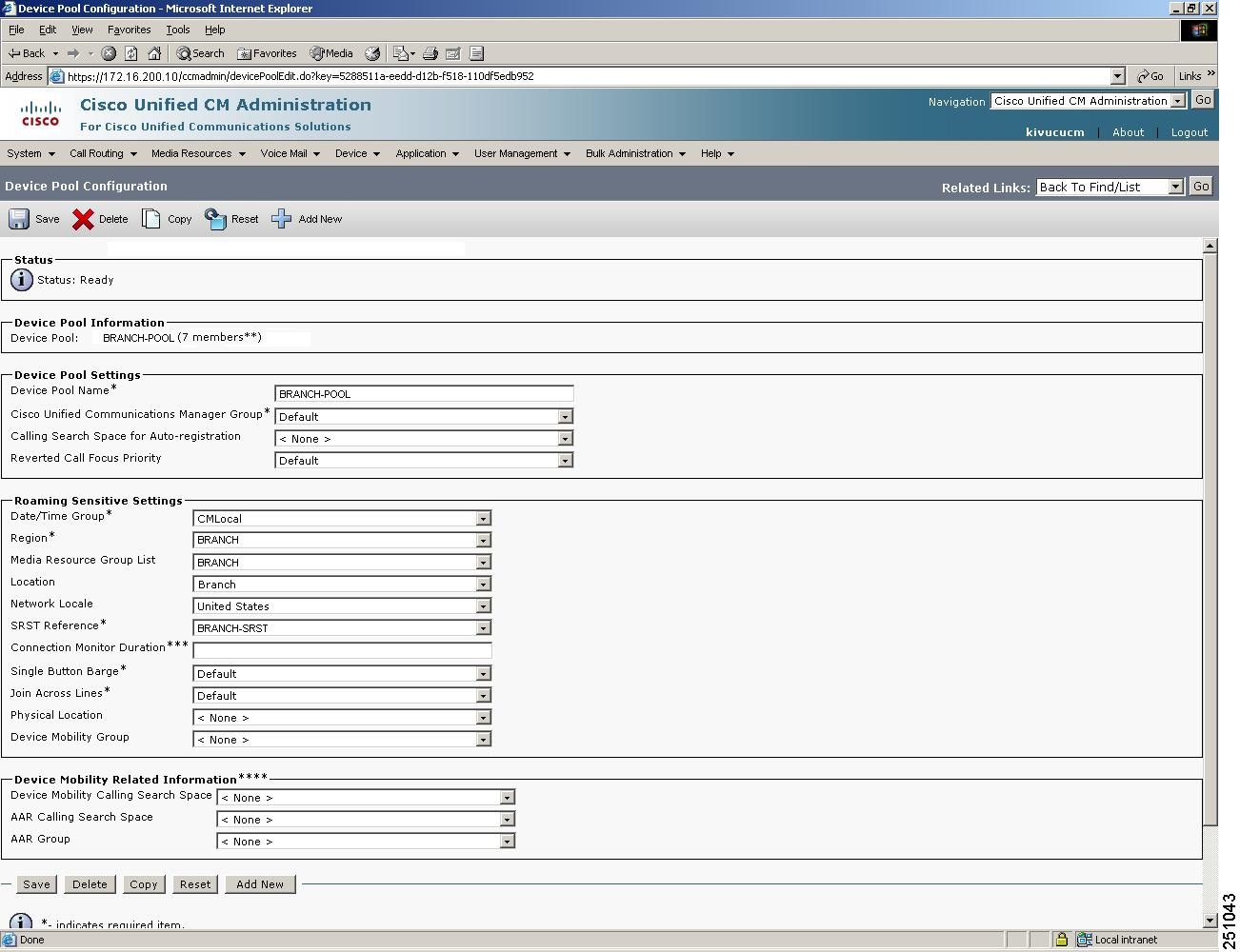Click the red X Delete icon
Screen dimensions: 1240x952
coord(83,219)
